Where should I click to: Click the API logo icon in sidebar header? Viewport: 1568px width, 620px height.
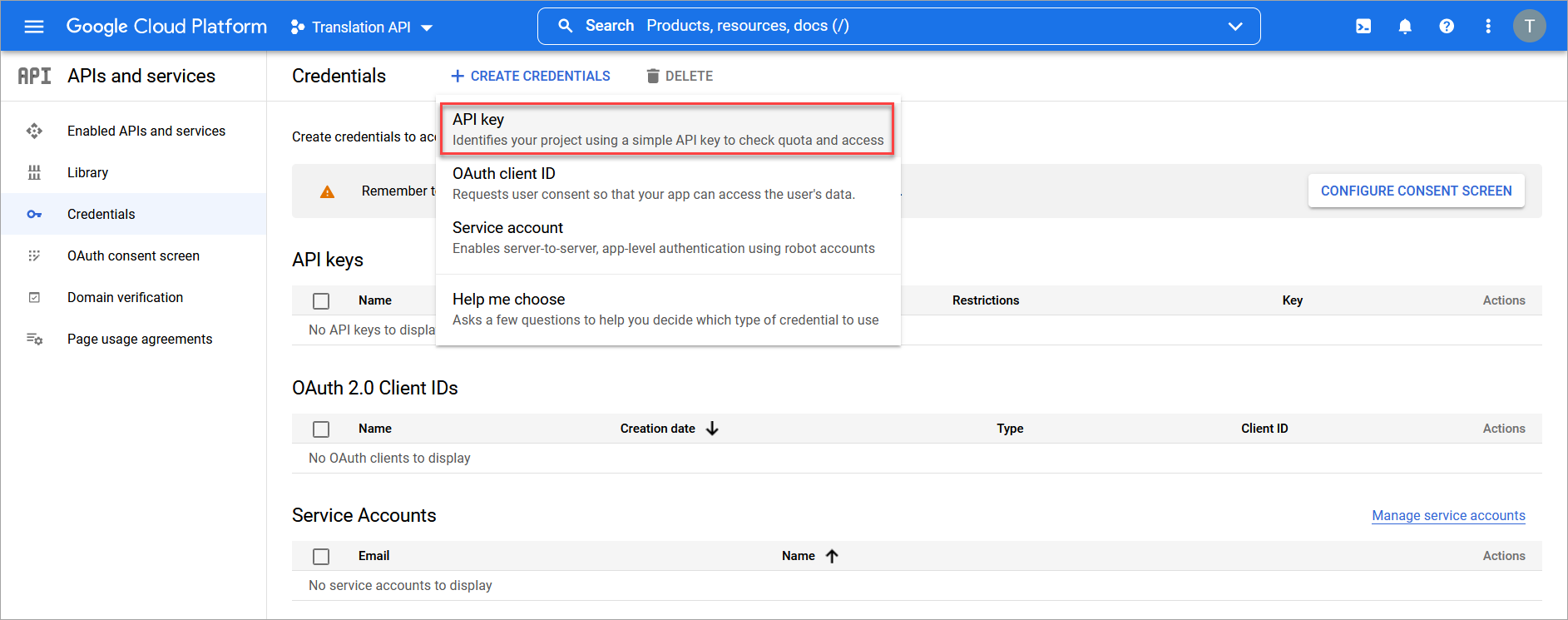(x=34, y=76)
